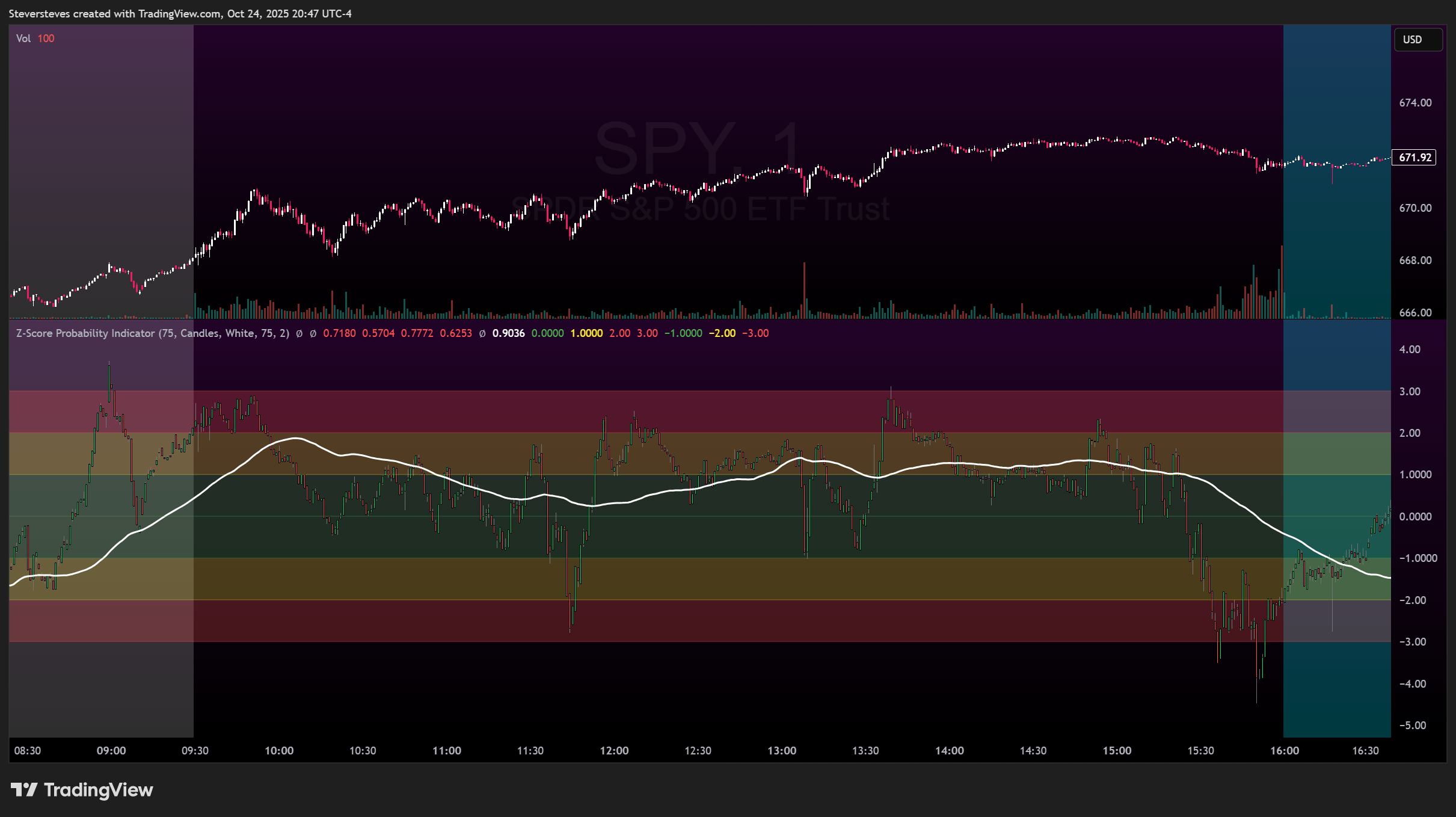This screenshot has width=1456, height=817.
Task: Click the 666.00 price axis label
Action: tap(1415, 313)
